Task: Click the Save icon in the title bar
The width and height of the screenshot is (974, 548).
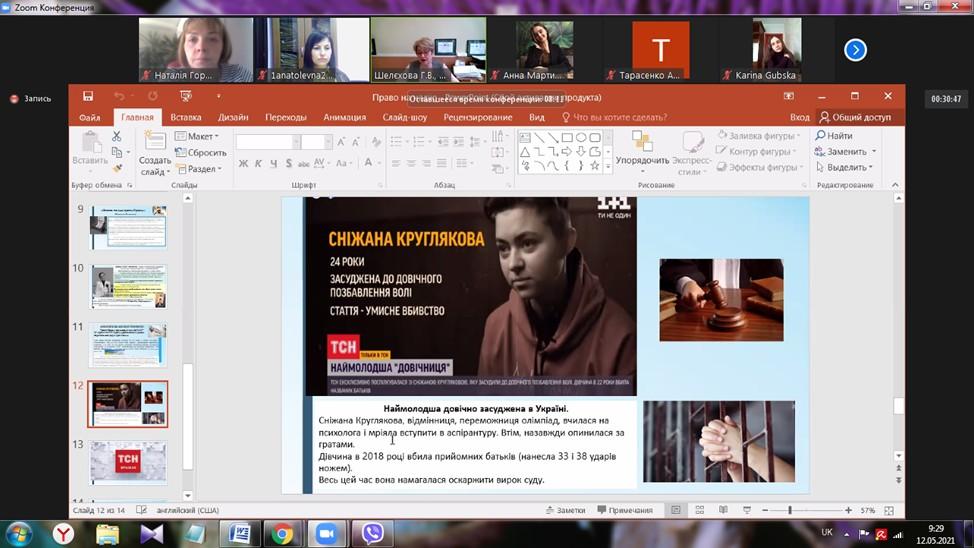Action: click(x=88, y=96)
